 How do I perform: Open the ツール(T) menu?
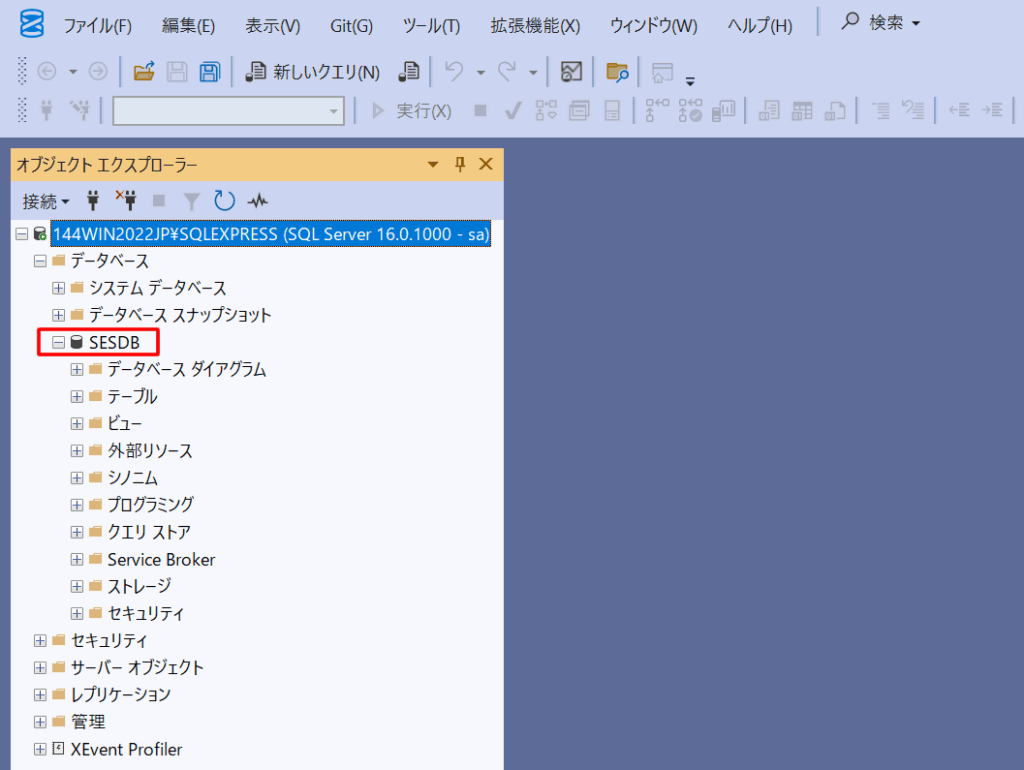tap(431, 25)
